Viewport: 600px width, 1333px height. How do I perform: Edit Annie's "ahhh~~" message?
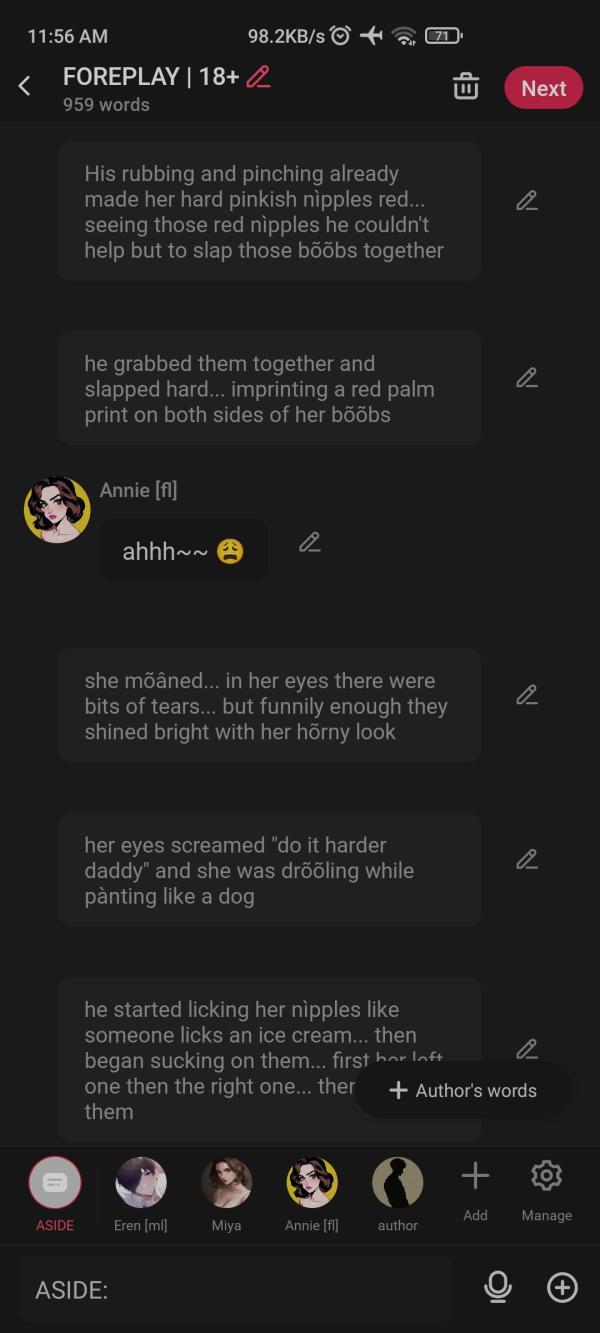[x=310, y=542]
